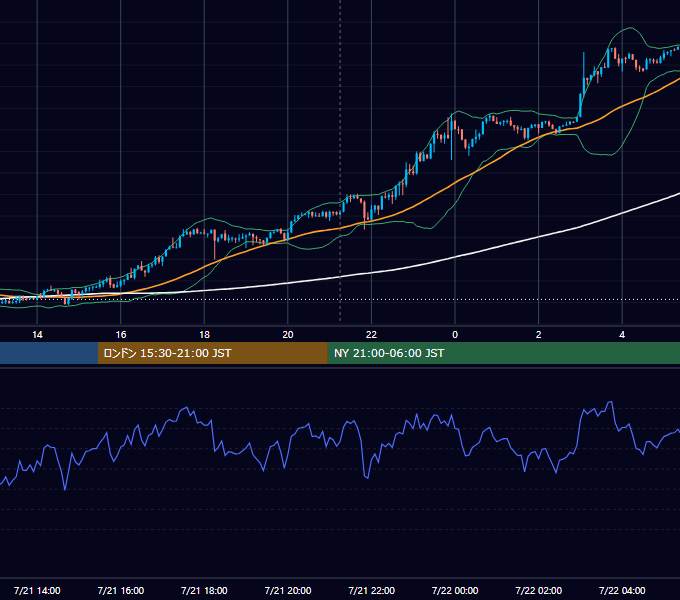Image resolution: width=680 pixels, height=600 pixels.
Task: Click the "14" hour label on price chart axis
Action: 37,335
